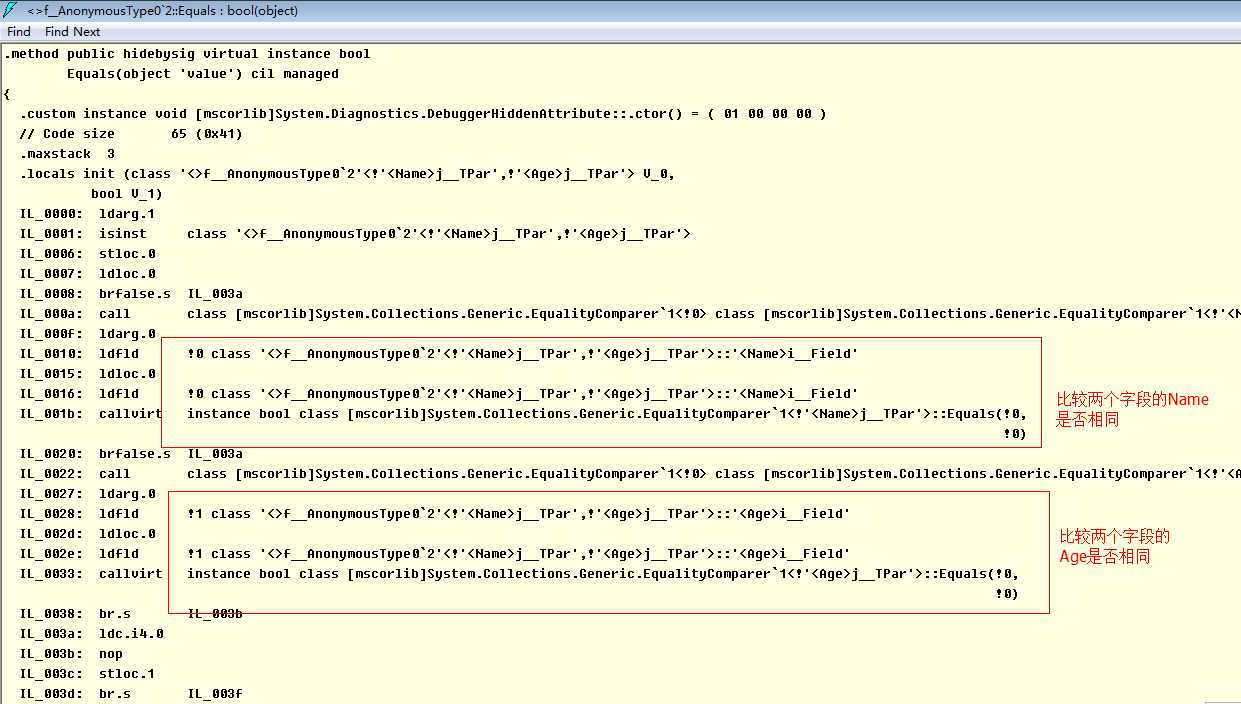Select Find Next in the menu bar
This screenshot has height=704, width=1241.
pos(73,32)
